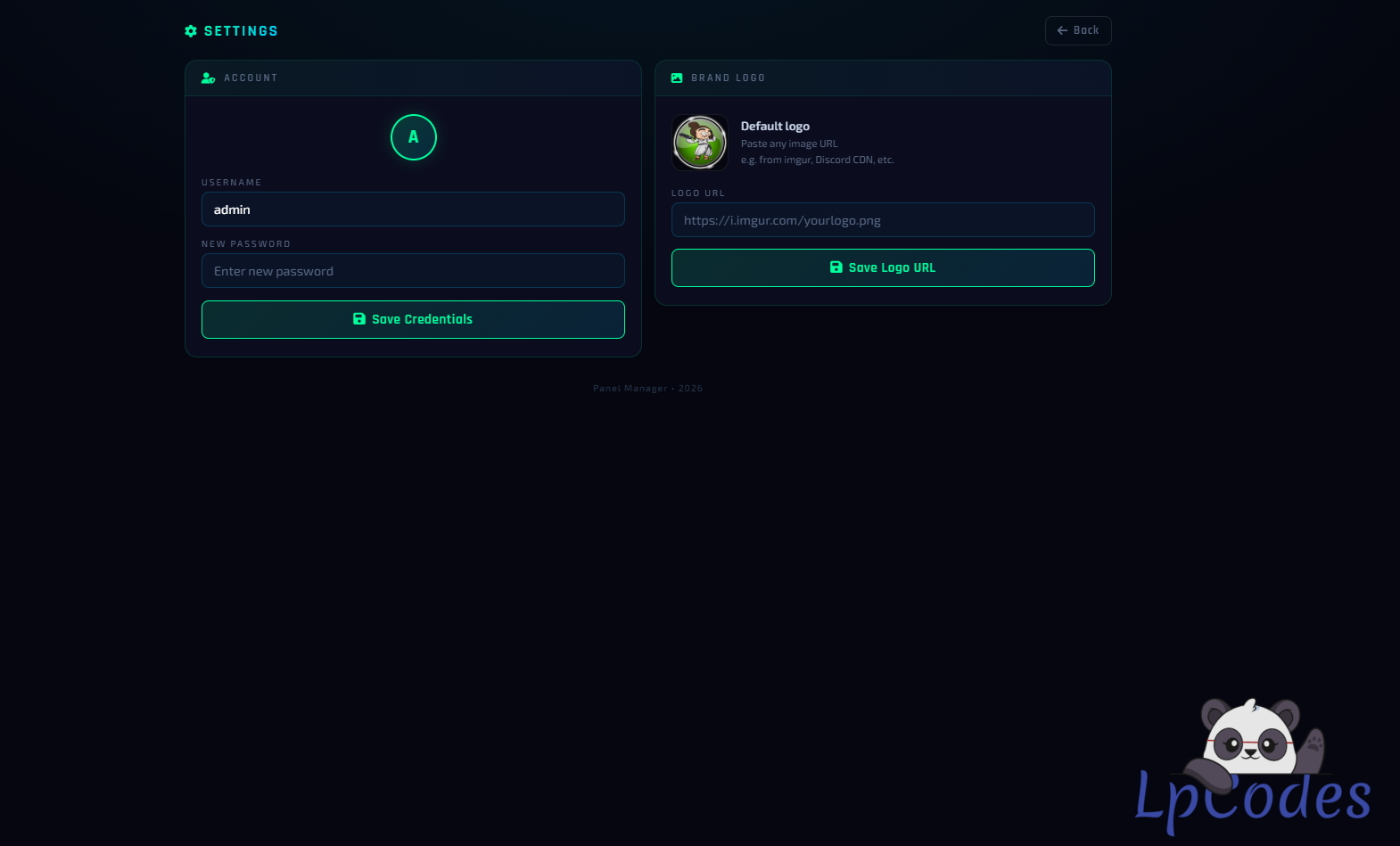Select the circular 'A' avatar
This screenshot has height=846, width=1400.
pos(413,137)
